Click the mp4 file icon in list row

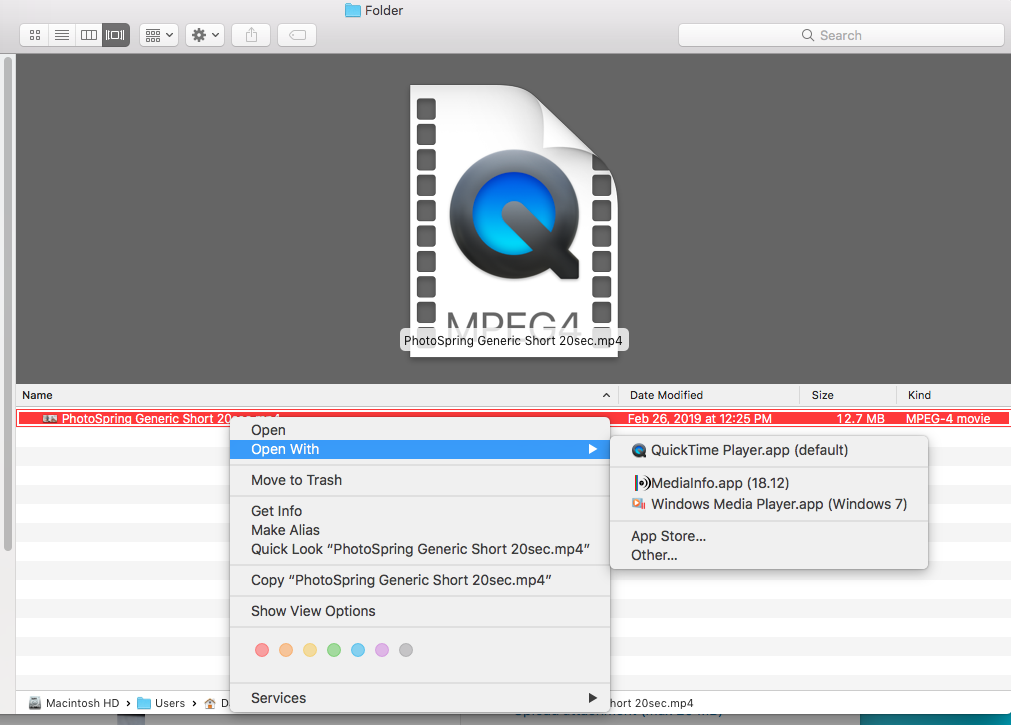click(x=50, y=419)
